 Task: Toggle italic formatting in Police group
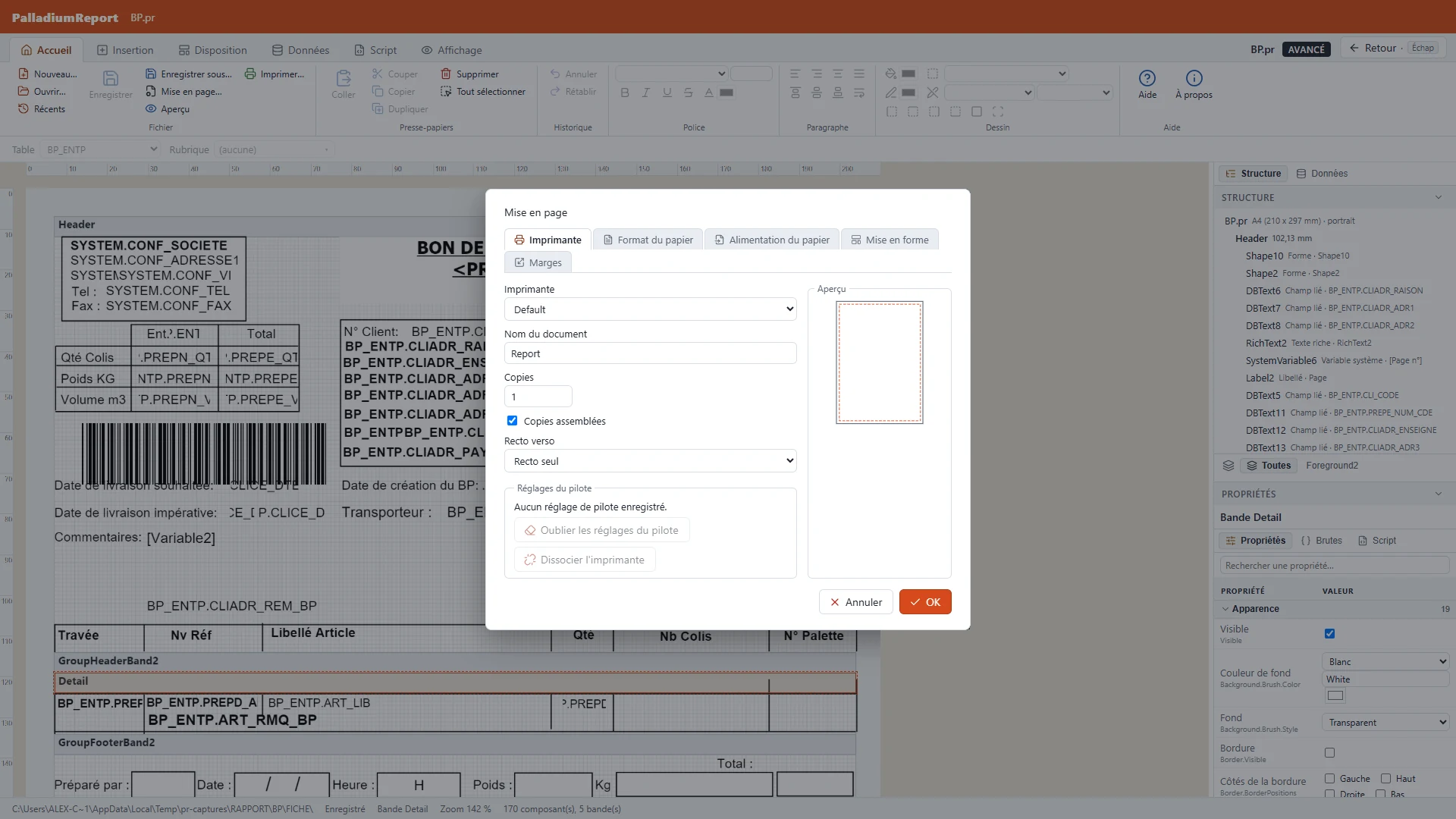point(646,93)
